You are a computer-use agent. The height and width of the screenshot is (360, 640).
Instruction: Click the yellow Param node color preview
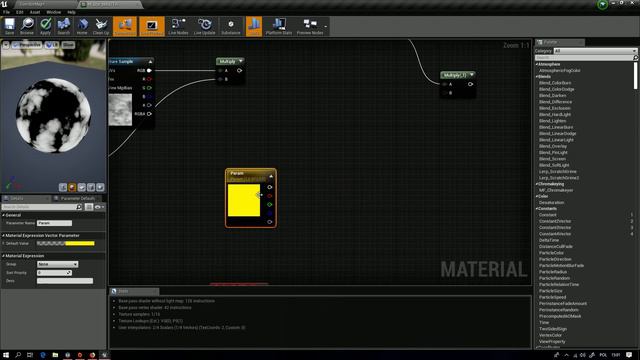click(244, 200)
